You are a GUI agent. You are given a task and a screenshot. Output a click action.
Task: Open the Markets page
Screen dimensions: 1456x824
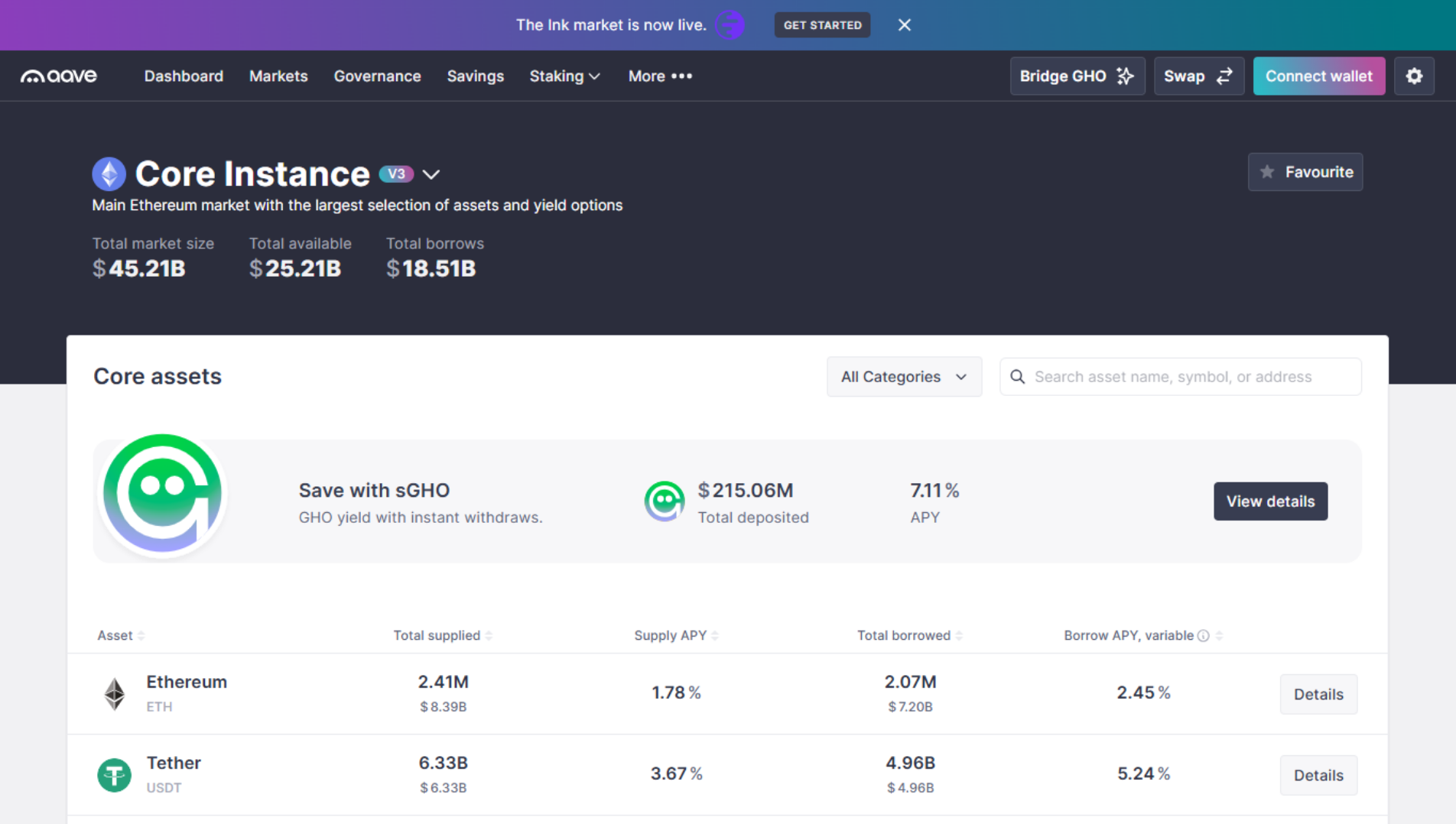(x=278, y=76)
